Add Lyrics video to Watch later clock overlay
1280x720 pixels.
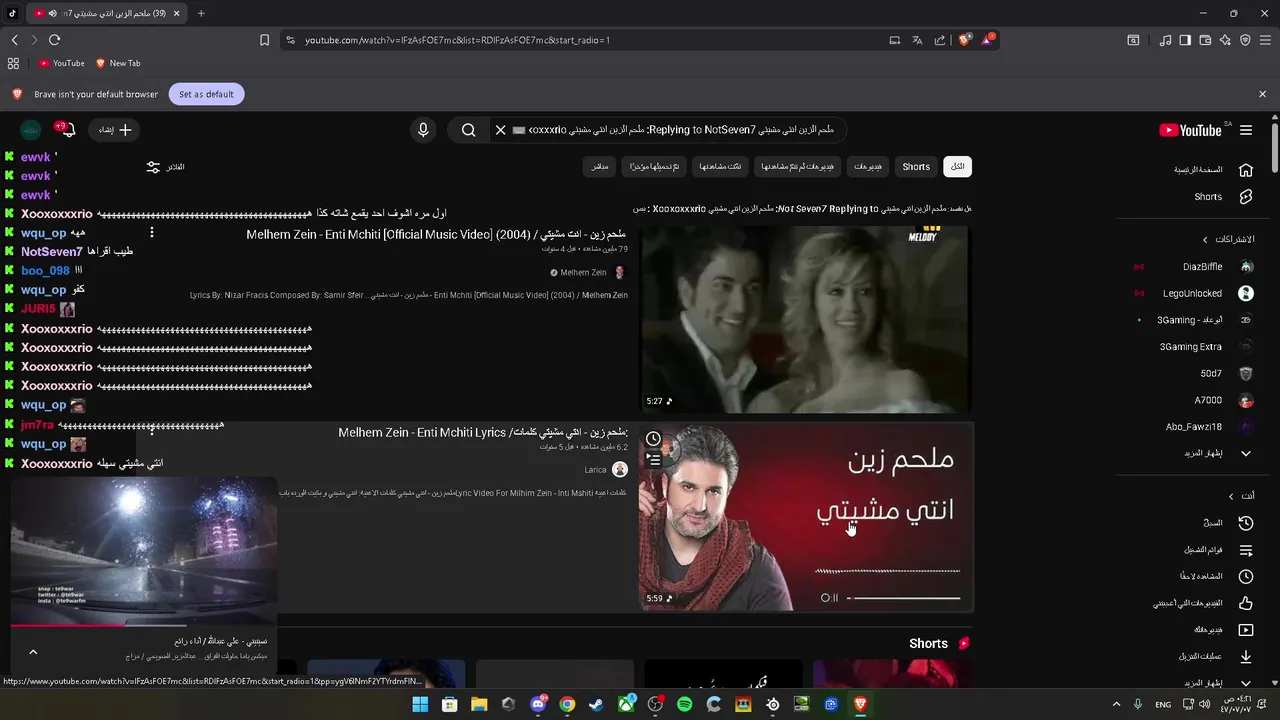click(653, 439)
